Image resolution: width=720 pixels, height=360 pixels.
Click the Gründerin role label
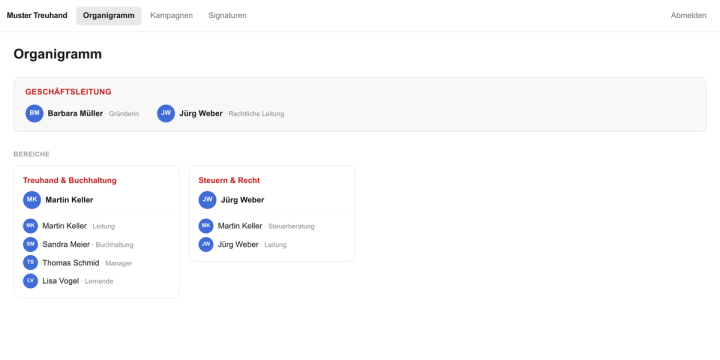point(124,114)
